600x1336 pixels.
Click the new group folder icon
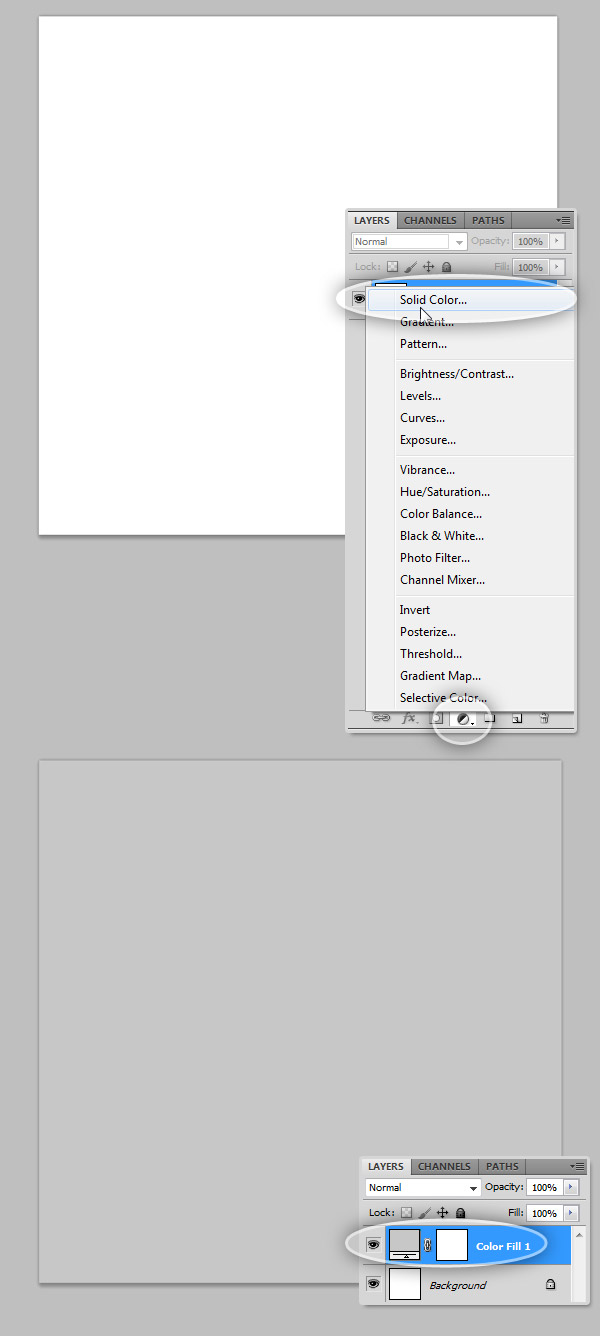pos(490,718)
